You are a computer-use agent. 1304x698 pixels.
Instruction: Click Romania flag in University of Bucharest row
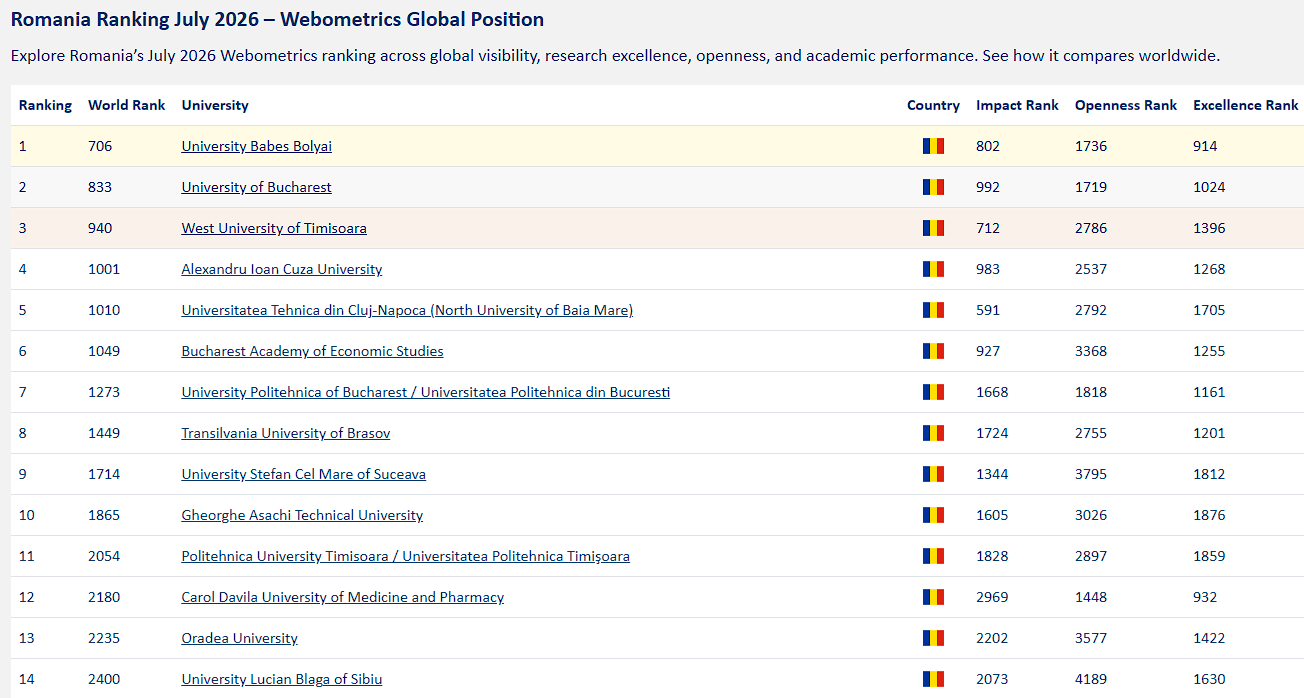[x=933, y=187]
